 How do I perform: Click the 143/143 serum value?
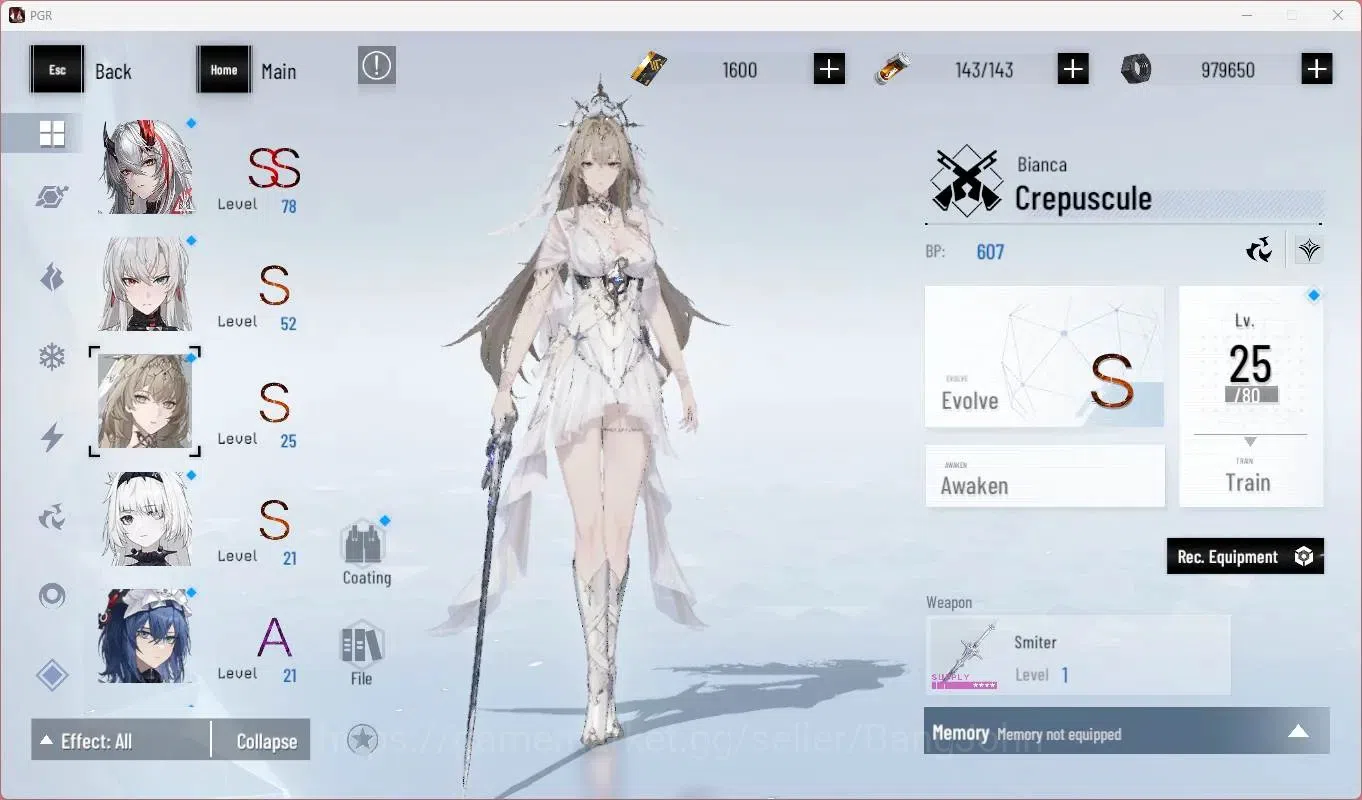tap(984, 70)
